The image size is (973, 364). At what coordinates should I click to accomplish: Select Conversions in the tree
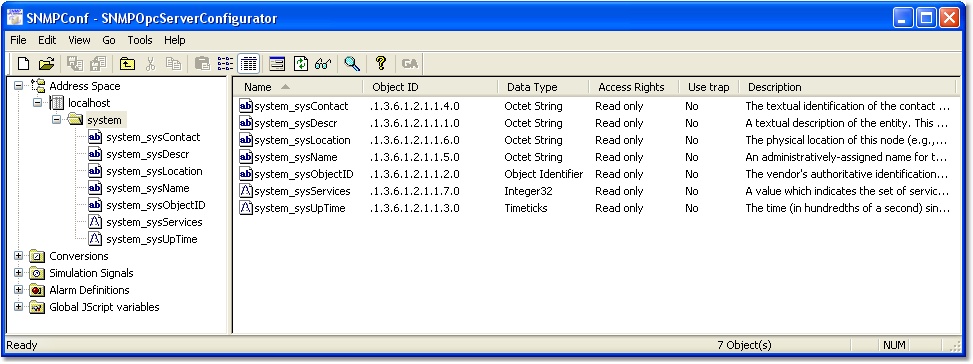click(x=79, y=256)
